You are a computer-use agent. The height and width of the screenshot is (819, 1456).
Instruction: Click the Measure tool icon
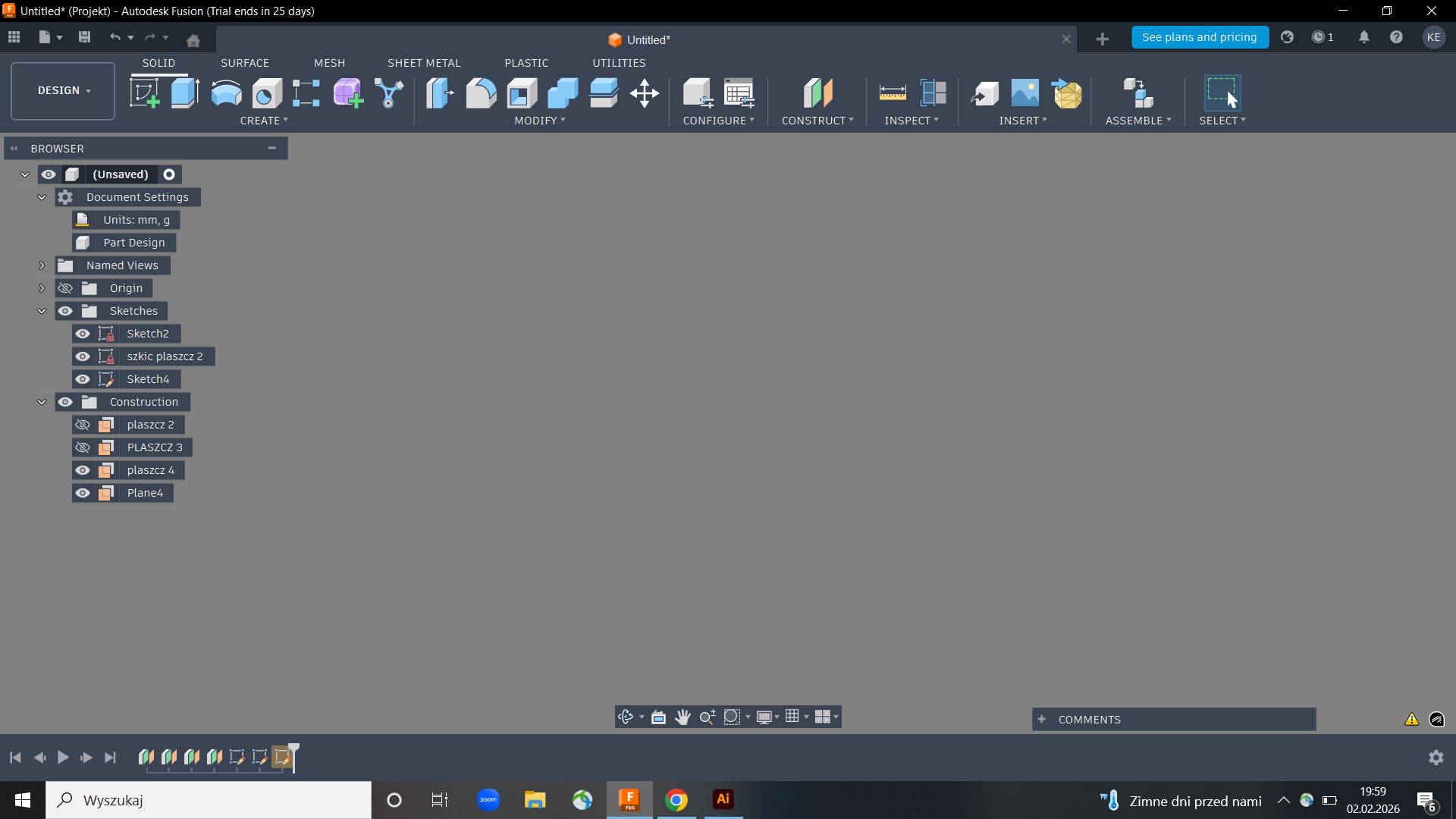893,93
